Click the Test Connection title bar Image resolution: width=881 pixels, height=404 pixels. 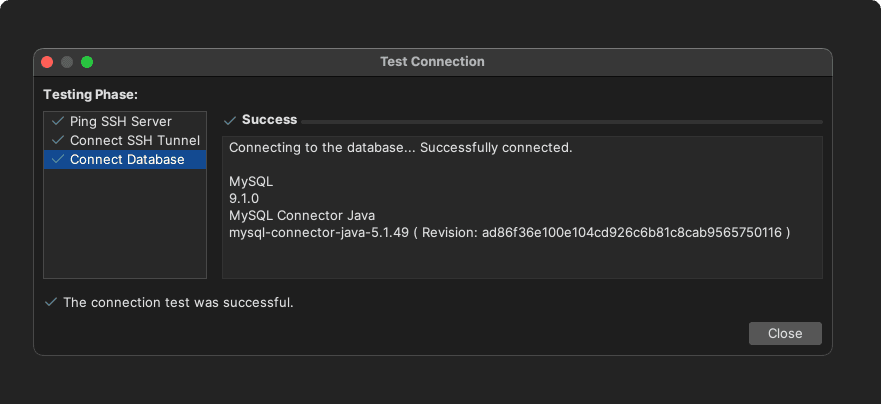click(x=432, y=62)
